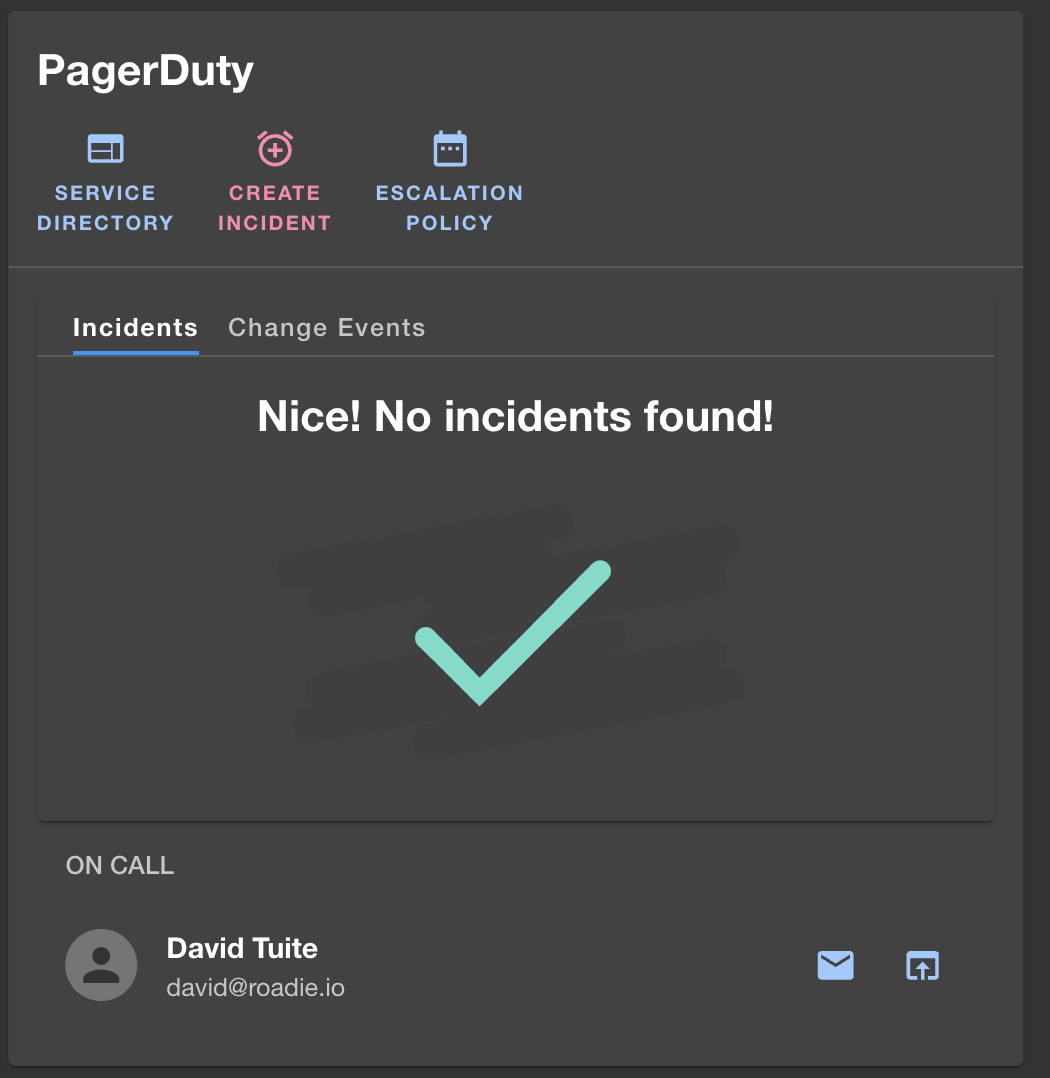Open the Service Directory icon link
Viewport: 1050px width, 1078px height.
tap(106, 148)
